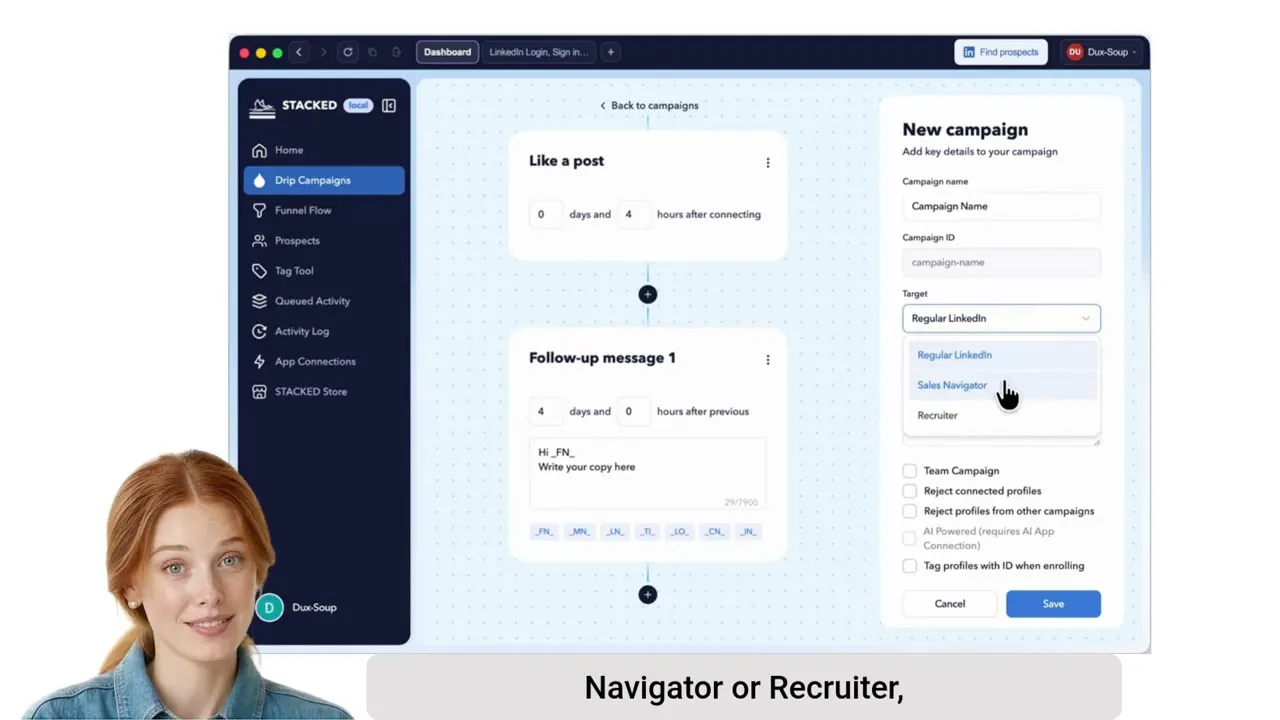Insert the _CN_ placeholder tag

click(x=715, y=532)
